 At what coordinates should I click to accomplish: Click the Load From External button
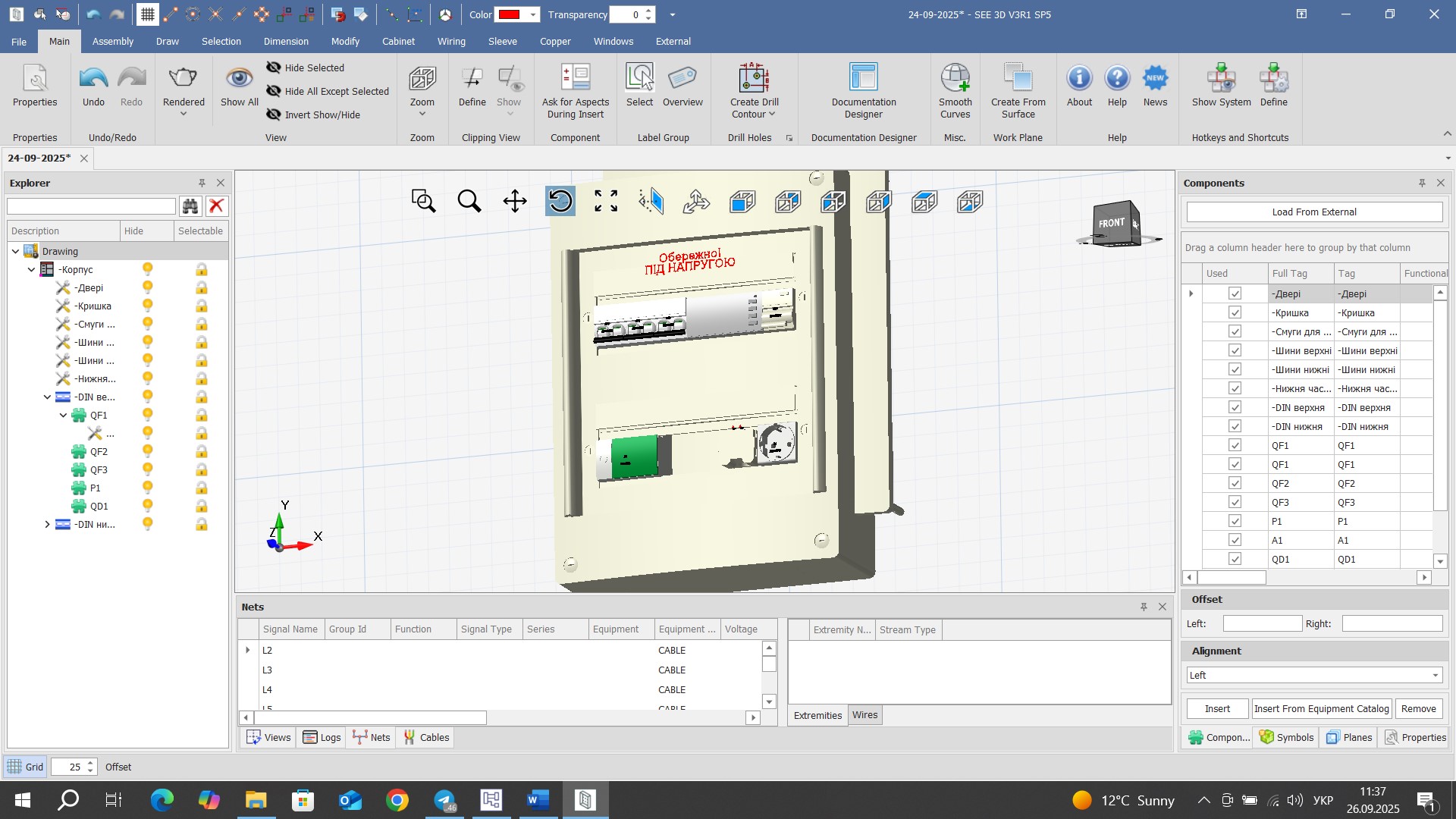pos(1313,212)
